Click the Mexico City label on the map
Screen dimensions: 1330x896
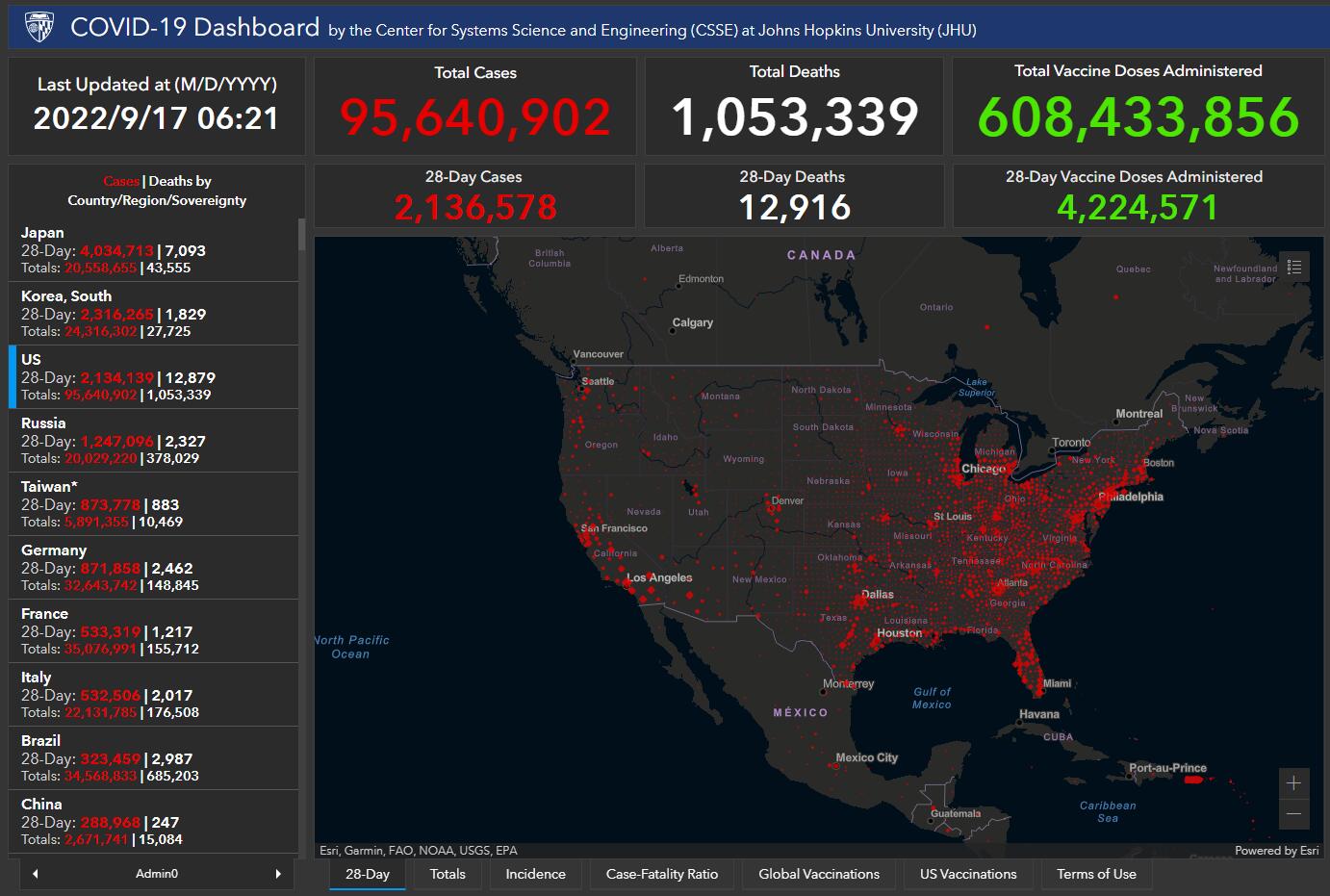click(x=867, y=757)
